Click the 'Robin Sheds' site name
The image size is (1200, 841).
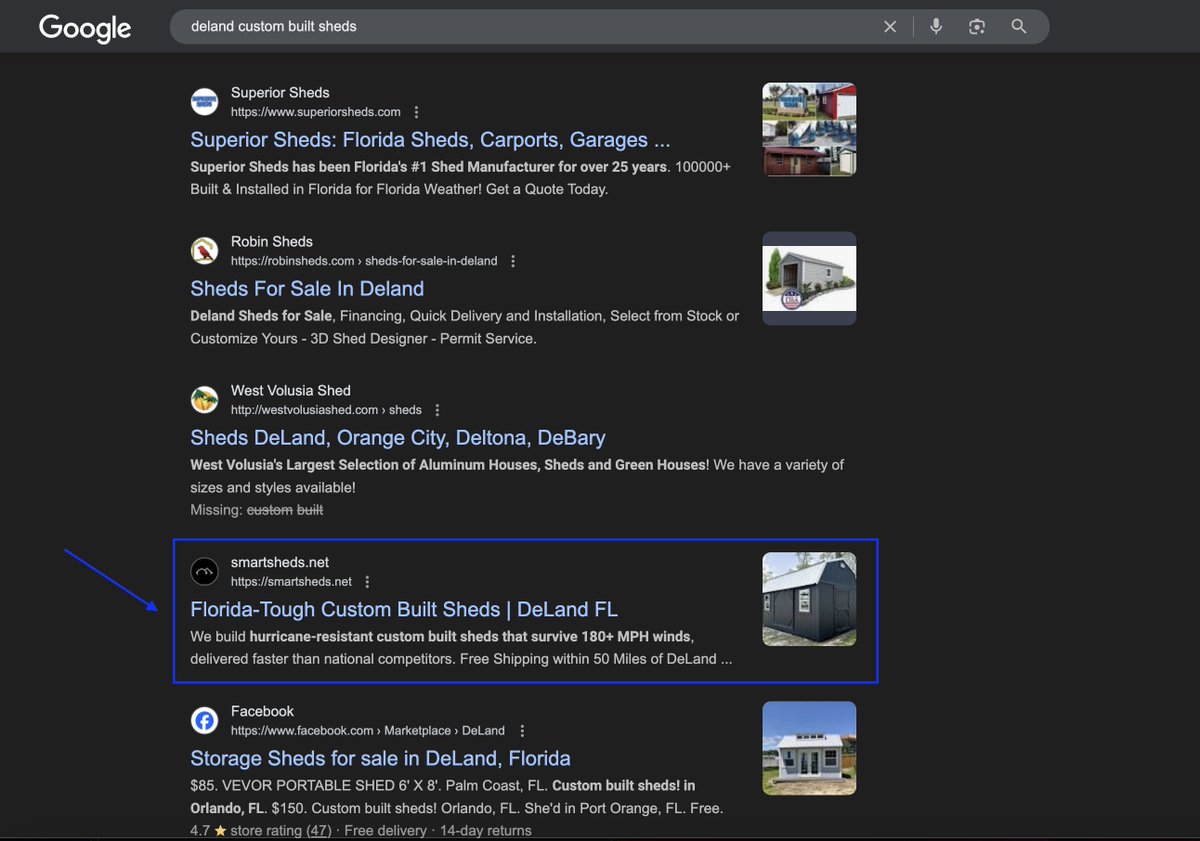[x=272, y=241]
